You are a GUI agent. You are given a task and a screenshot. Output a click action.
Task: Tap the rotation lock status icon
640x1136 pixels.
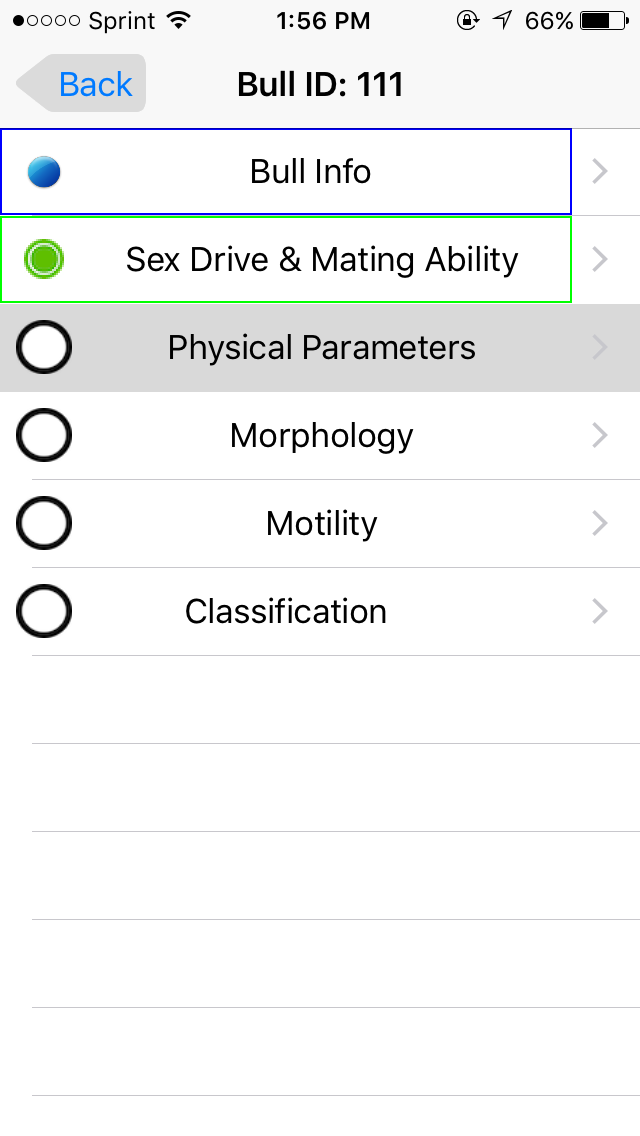click(467, 21)
